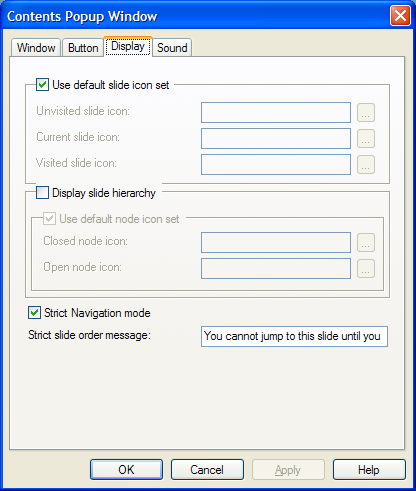Browse for Unvisited slide icon file
The height and width of the screenshot is (491, 416).
pos(366,113)
